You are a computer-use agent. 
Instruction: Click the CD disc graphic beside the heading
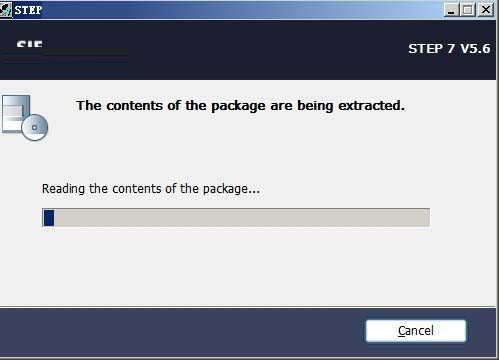35,127
